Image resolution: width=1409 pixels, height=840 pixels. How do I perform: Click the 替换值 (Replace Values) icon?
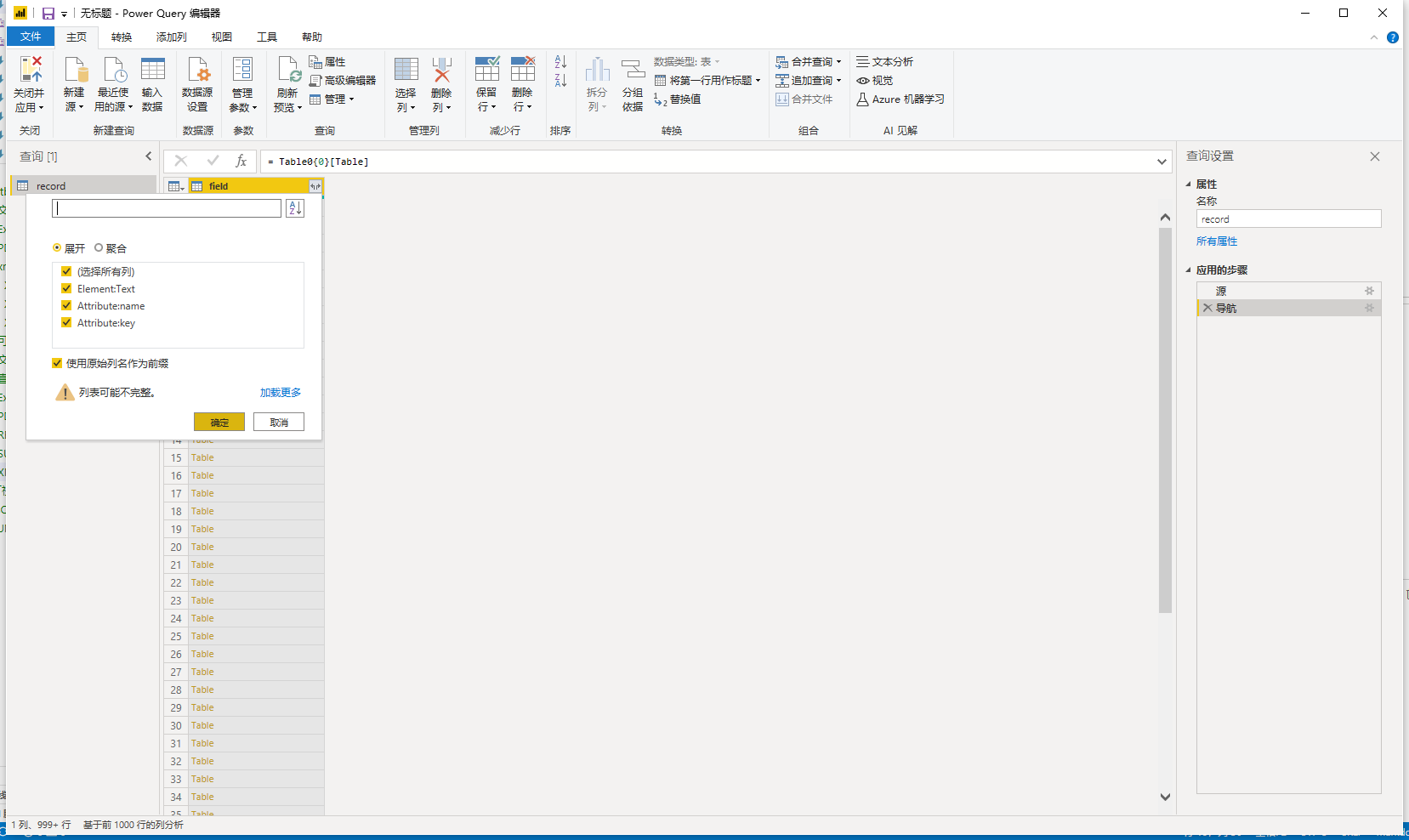pyautogui.click(x=677, y=99)
